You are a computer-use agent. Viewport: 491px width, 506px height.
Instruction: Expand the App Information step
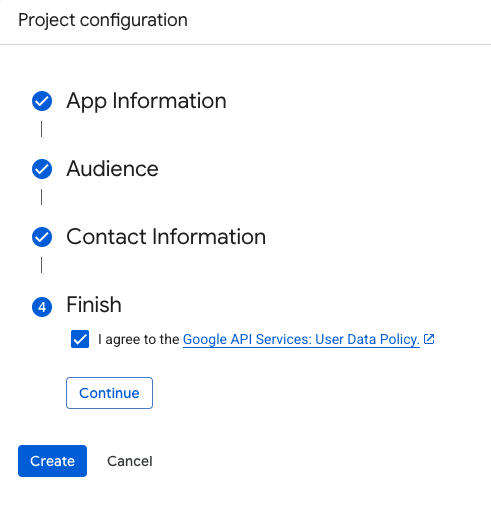pyautogui.click(x=146, y=101)
